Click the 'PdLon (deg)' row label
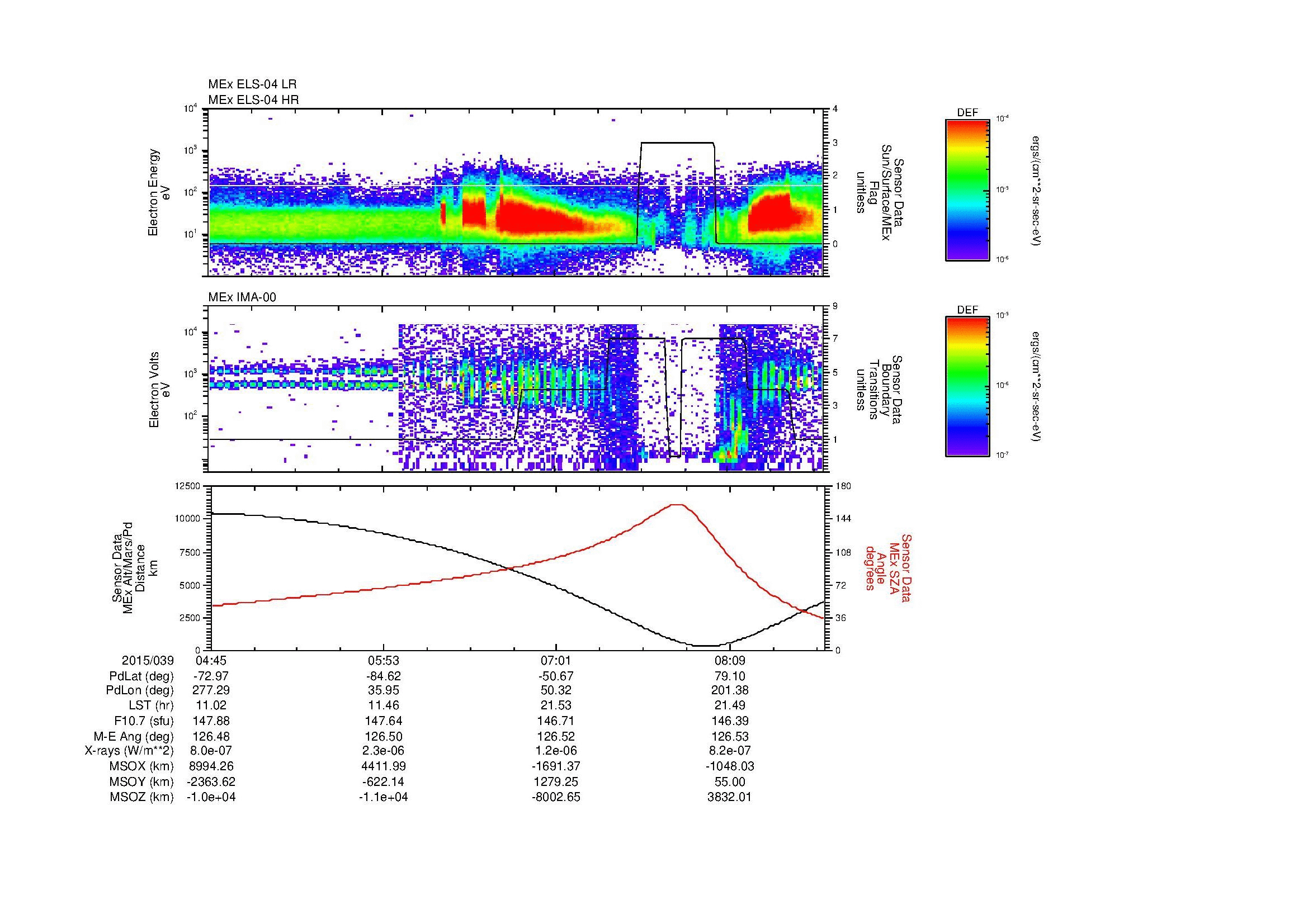Image resolution: width=1308 pixels, height=924 pixels. coord(140,690)
